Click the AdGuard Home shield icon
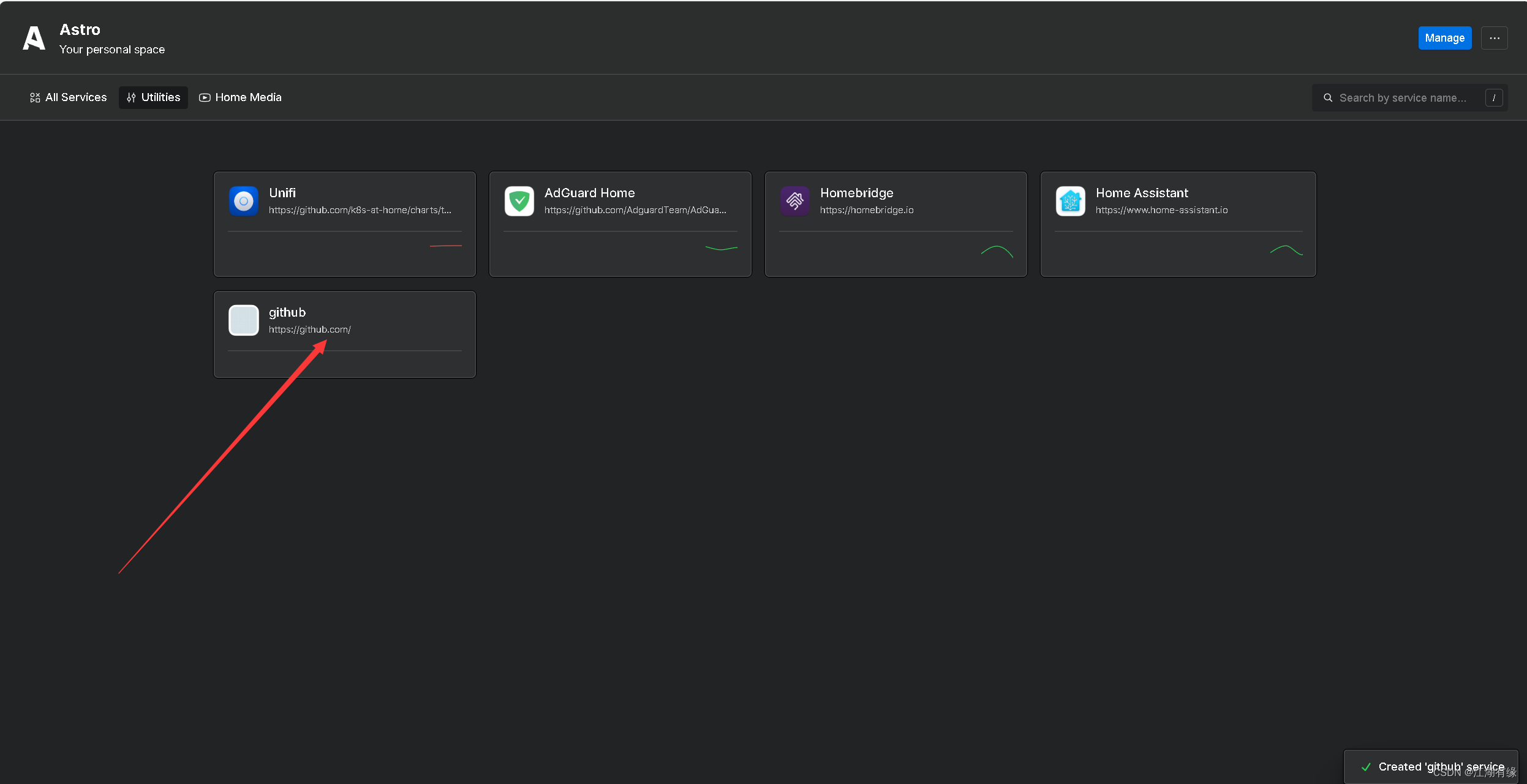1527x784 pixels. click(x=519, y=201)
